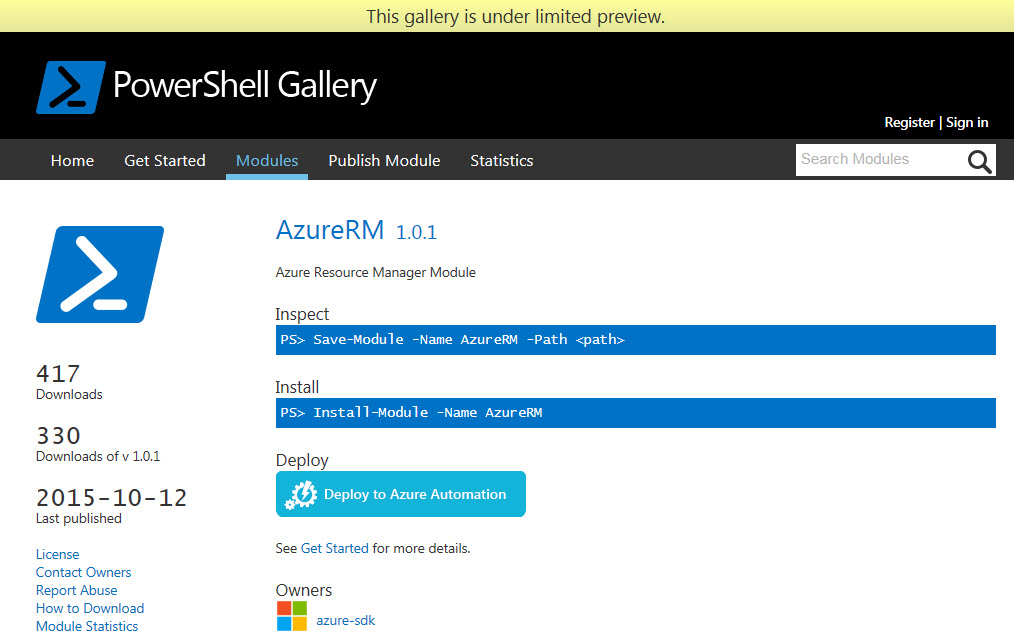Click the gear icon on Deploy button
This screenshot has width=1014, height=637.
(301, 495)
